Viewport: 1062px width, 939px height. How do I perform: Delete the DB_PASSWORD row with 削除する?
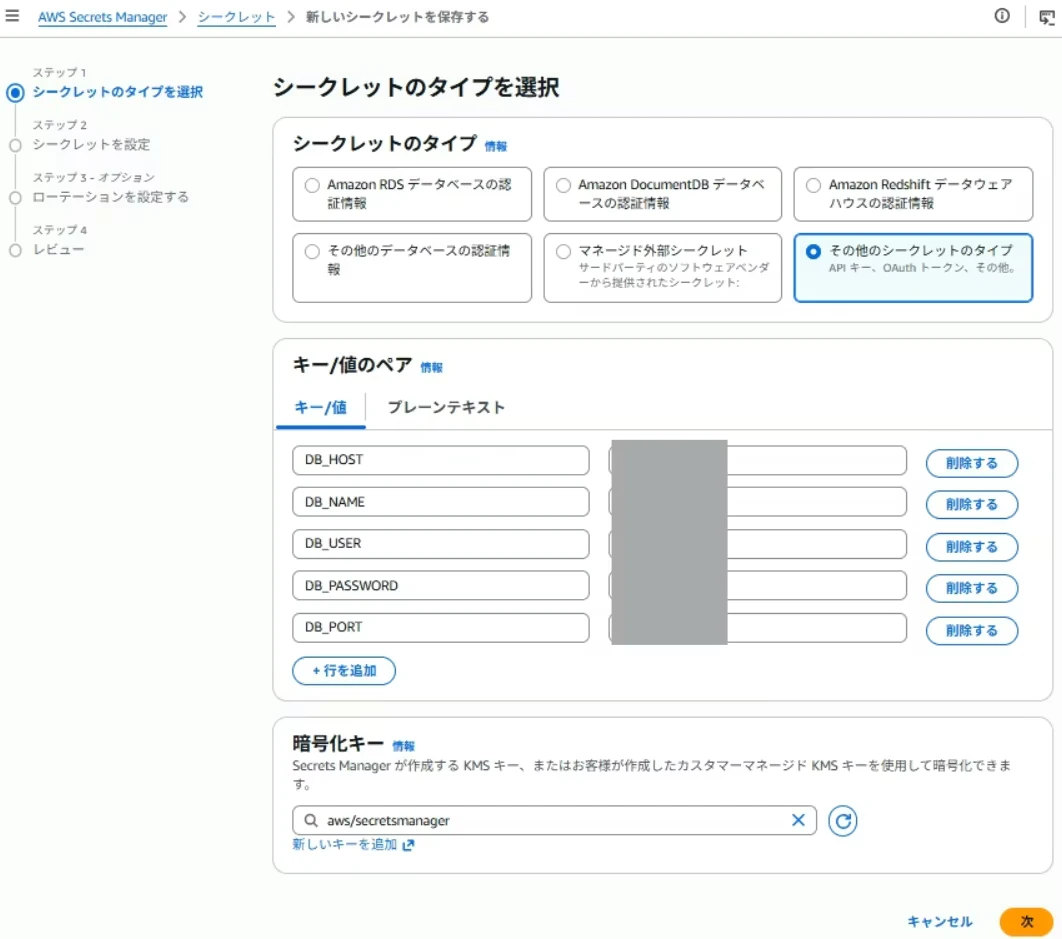tap(971, 588)
